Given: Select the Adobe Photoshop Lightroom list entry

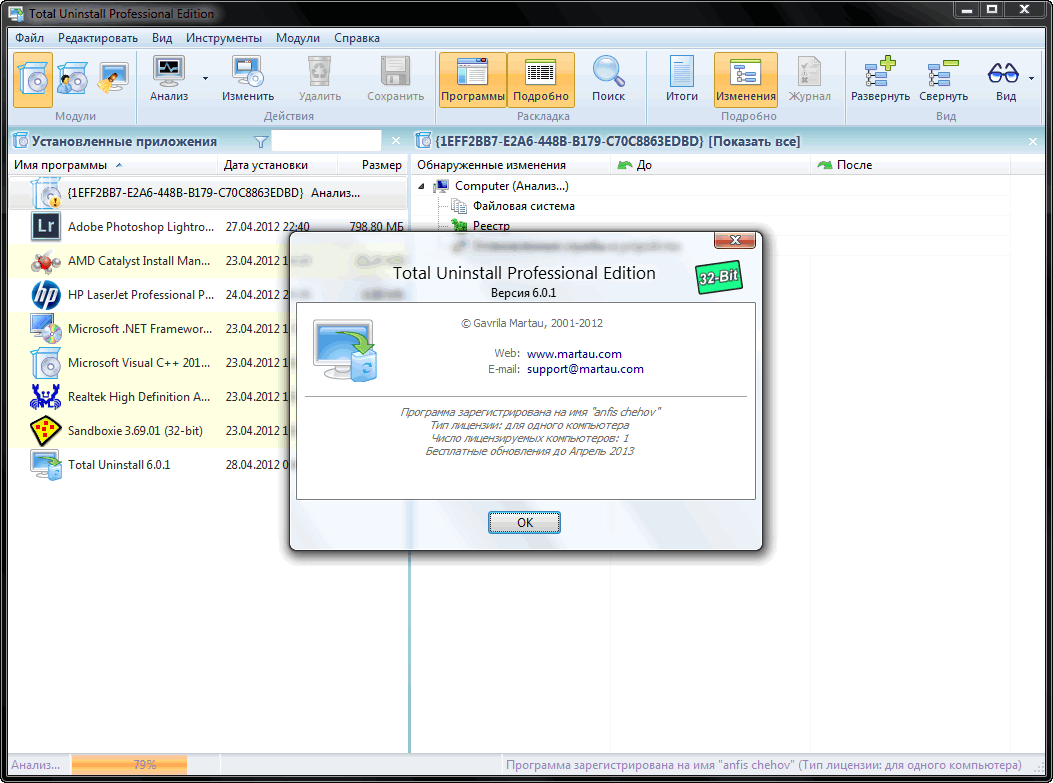Looking at the screenshot, I should coord(140,227).
